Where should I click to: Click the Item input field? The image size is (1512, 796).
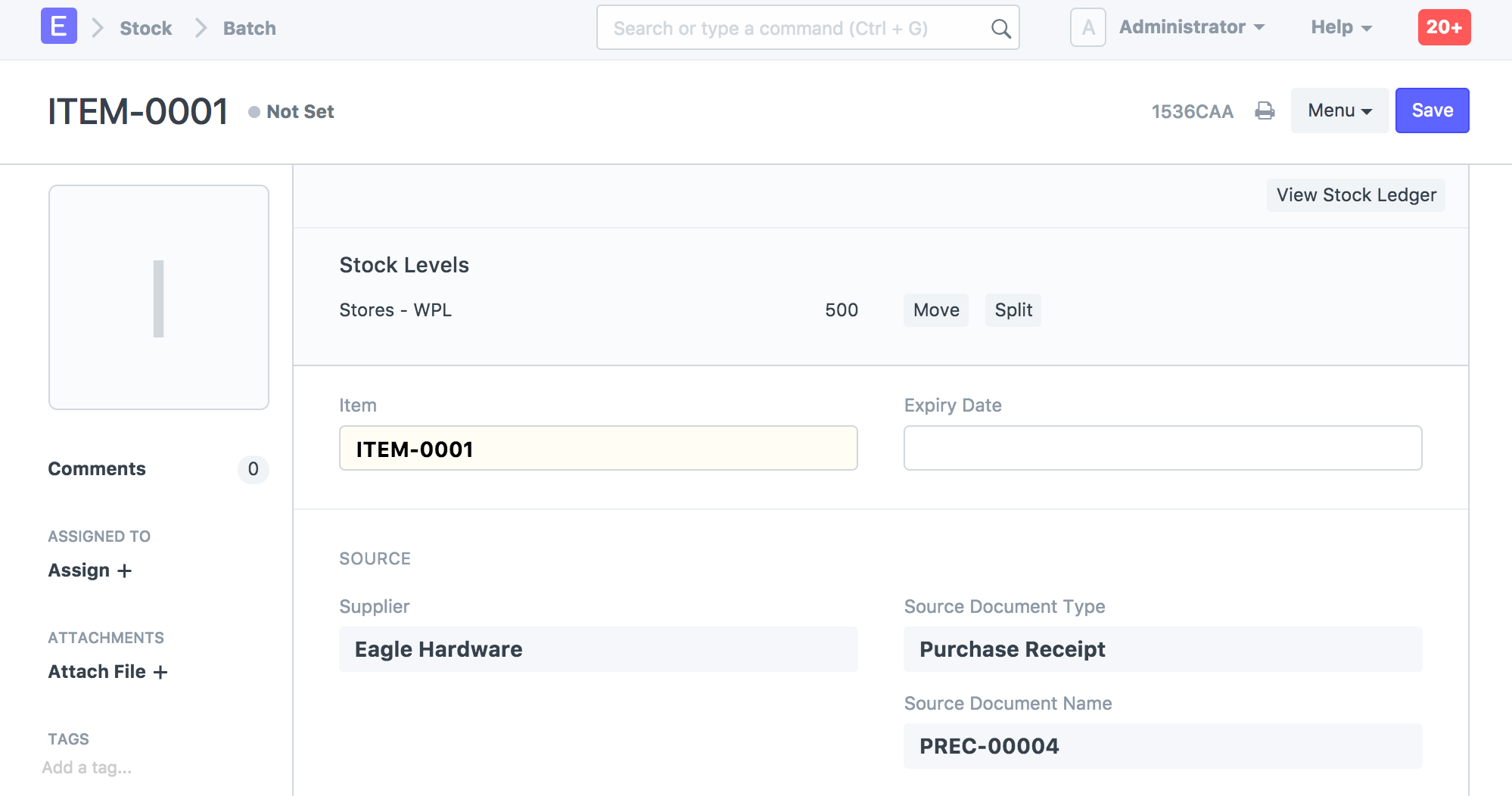pyautogui.click(x=598, y=448)
